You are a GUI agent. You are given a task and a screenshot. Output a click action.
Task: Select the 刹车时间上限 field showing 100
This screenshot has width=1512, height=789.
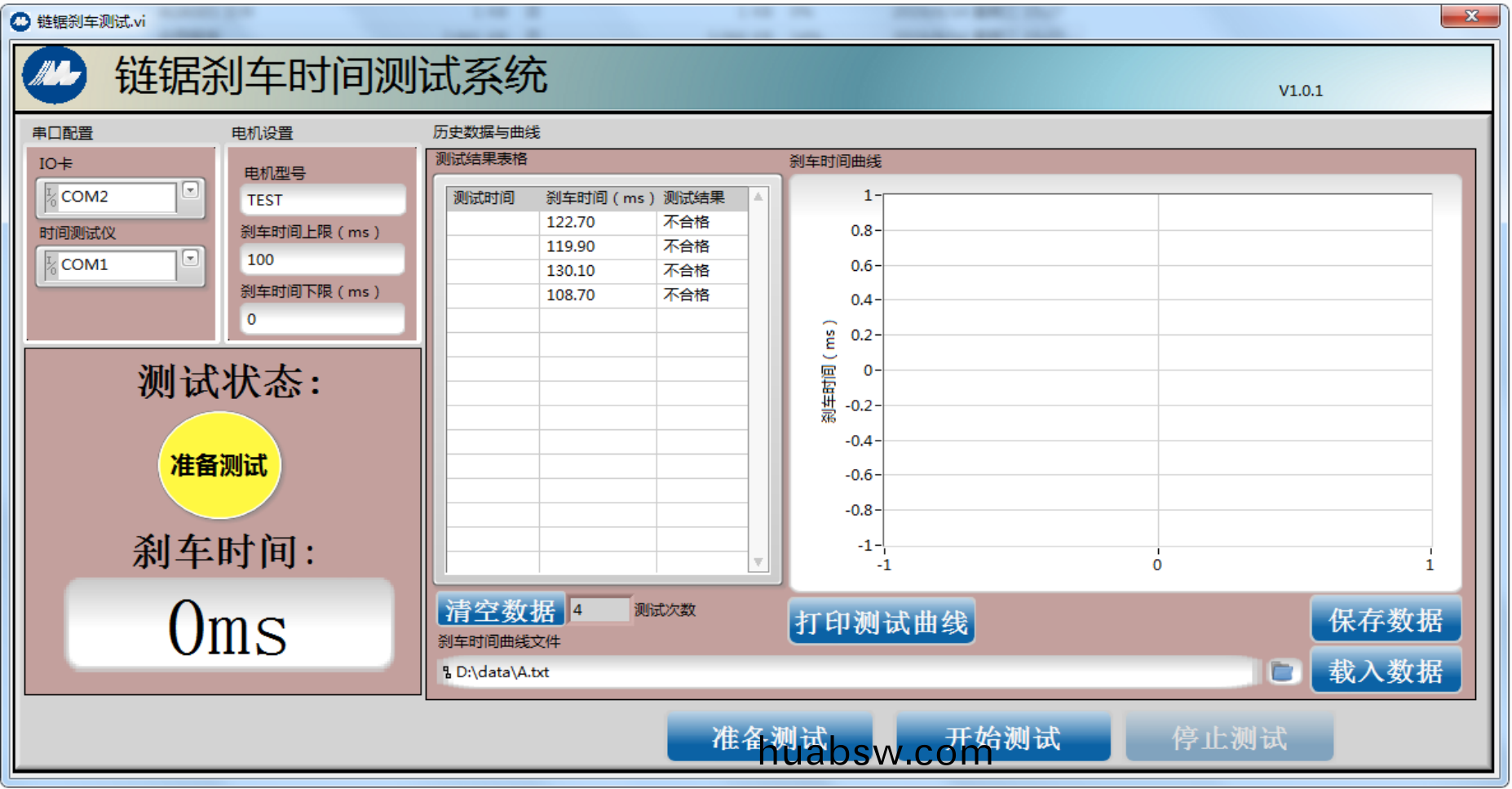coord(322,259)
